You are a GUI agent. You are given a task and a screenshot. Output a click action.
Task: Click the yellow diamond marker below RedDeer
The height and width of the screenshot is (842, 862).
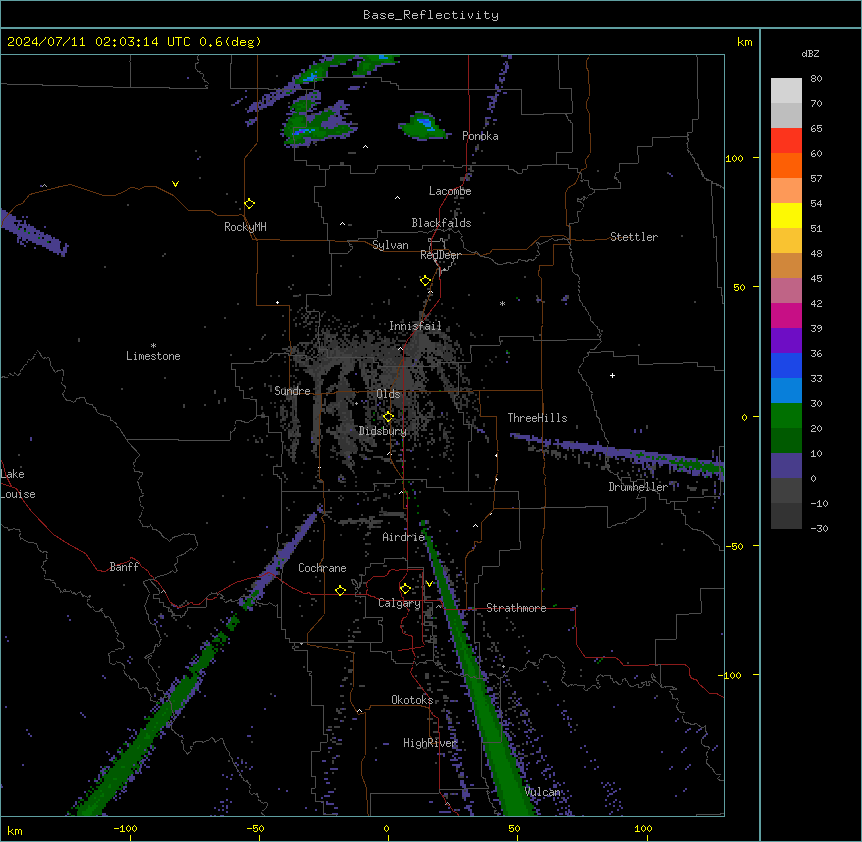pyautogui.click(x=425, y=281)
